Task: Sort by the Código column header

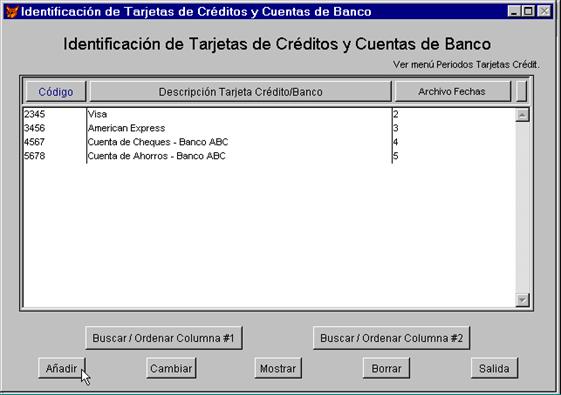Action: point(56,92)
